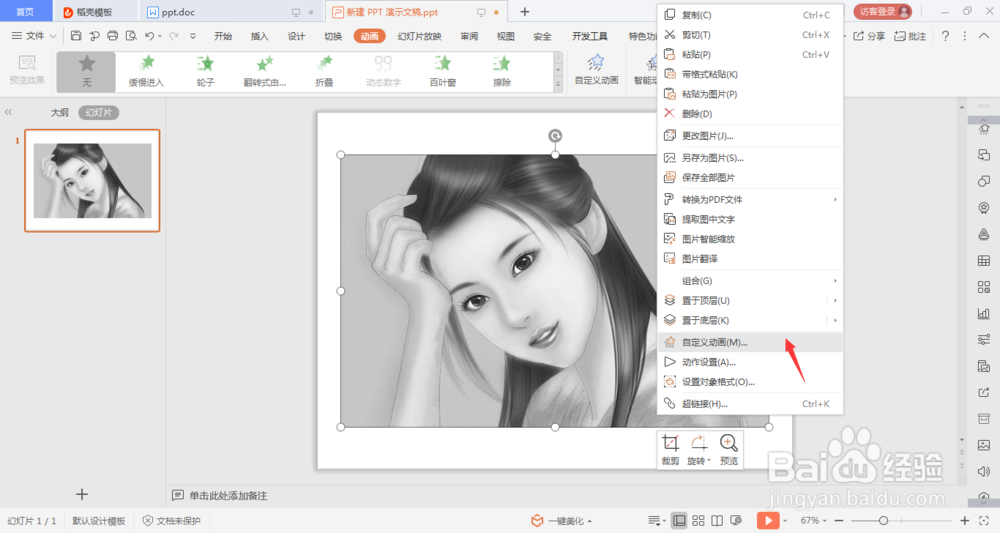1000x533 pixels.
Task: Select the 擦除 animation effect
Action: coord(502,71)
